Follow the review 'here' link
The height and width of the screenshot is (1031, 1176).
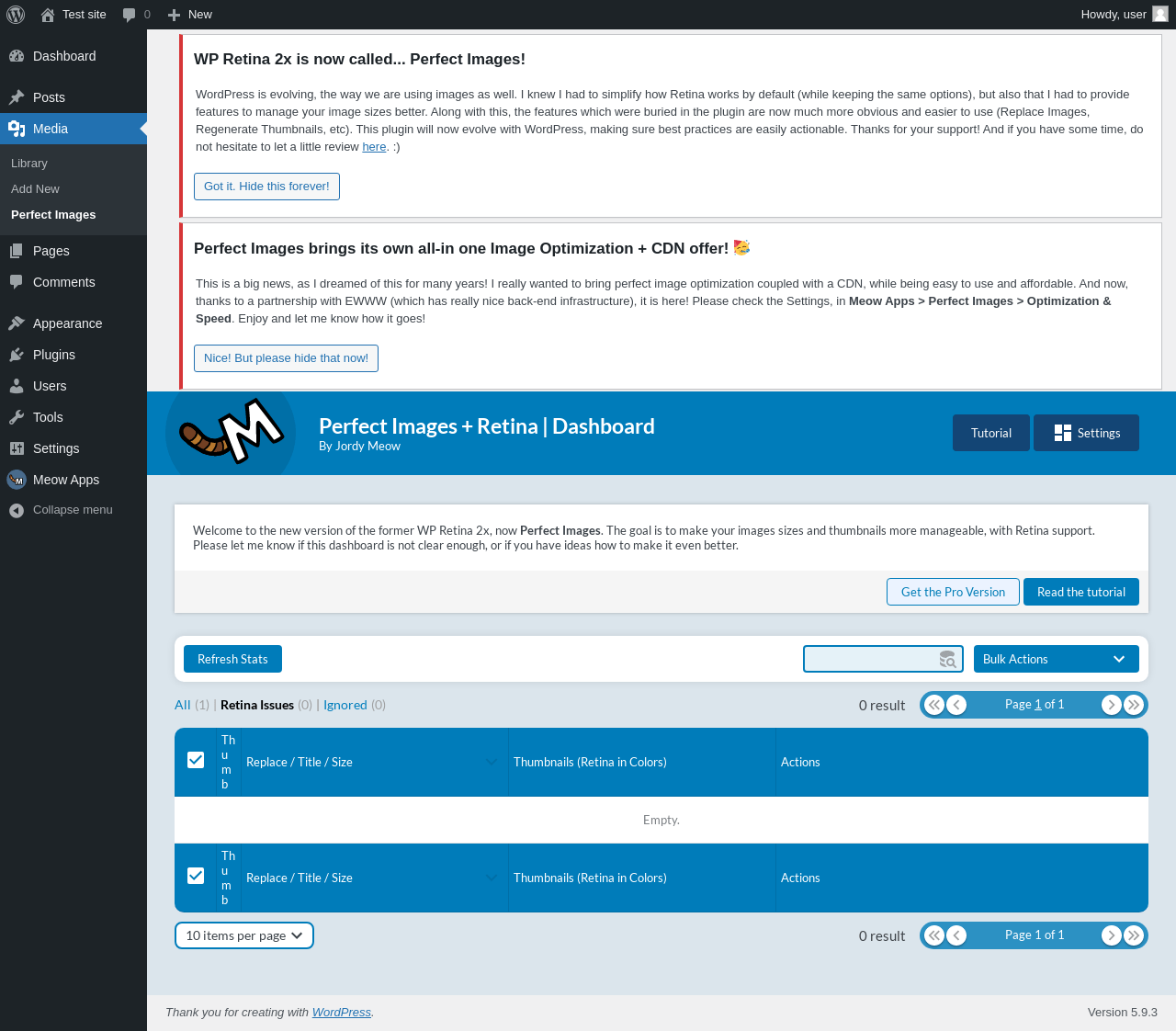point(374,147)
